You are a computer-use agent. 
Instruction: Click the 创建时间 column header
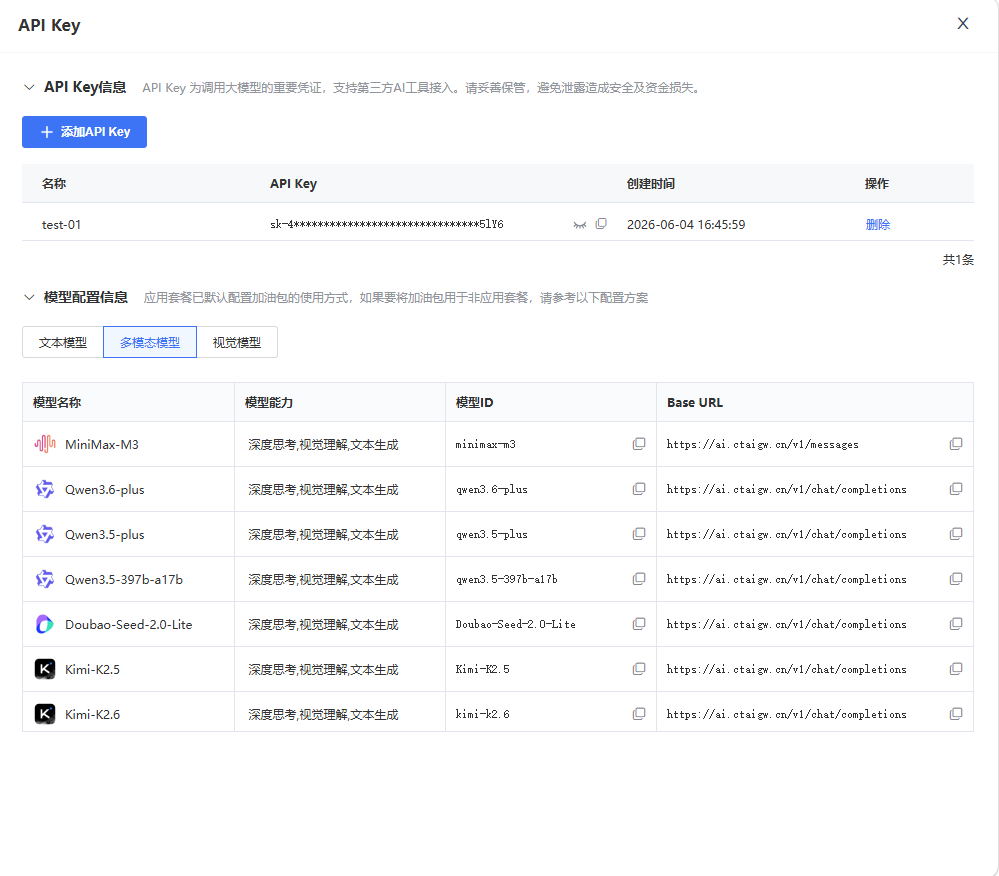[x=650, y=183]
